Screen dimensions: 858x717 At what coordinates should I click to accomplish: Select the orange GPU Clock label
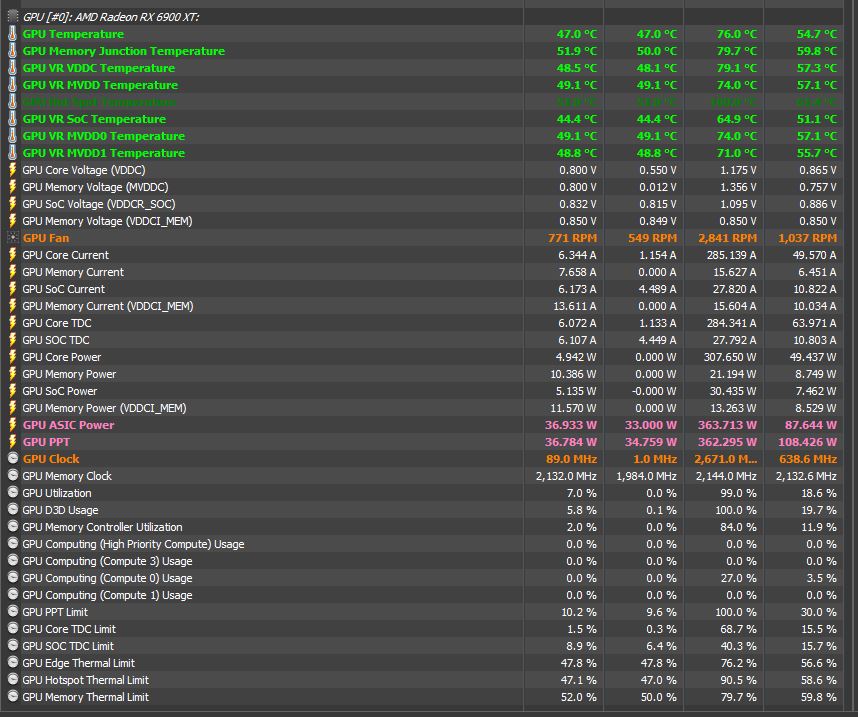coord(51,459)
